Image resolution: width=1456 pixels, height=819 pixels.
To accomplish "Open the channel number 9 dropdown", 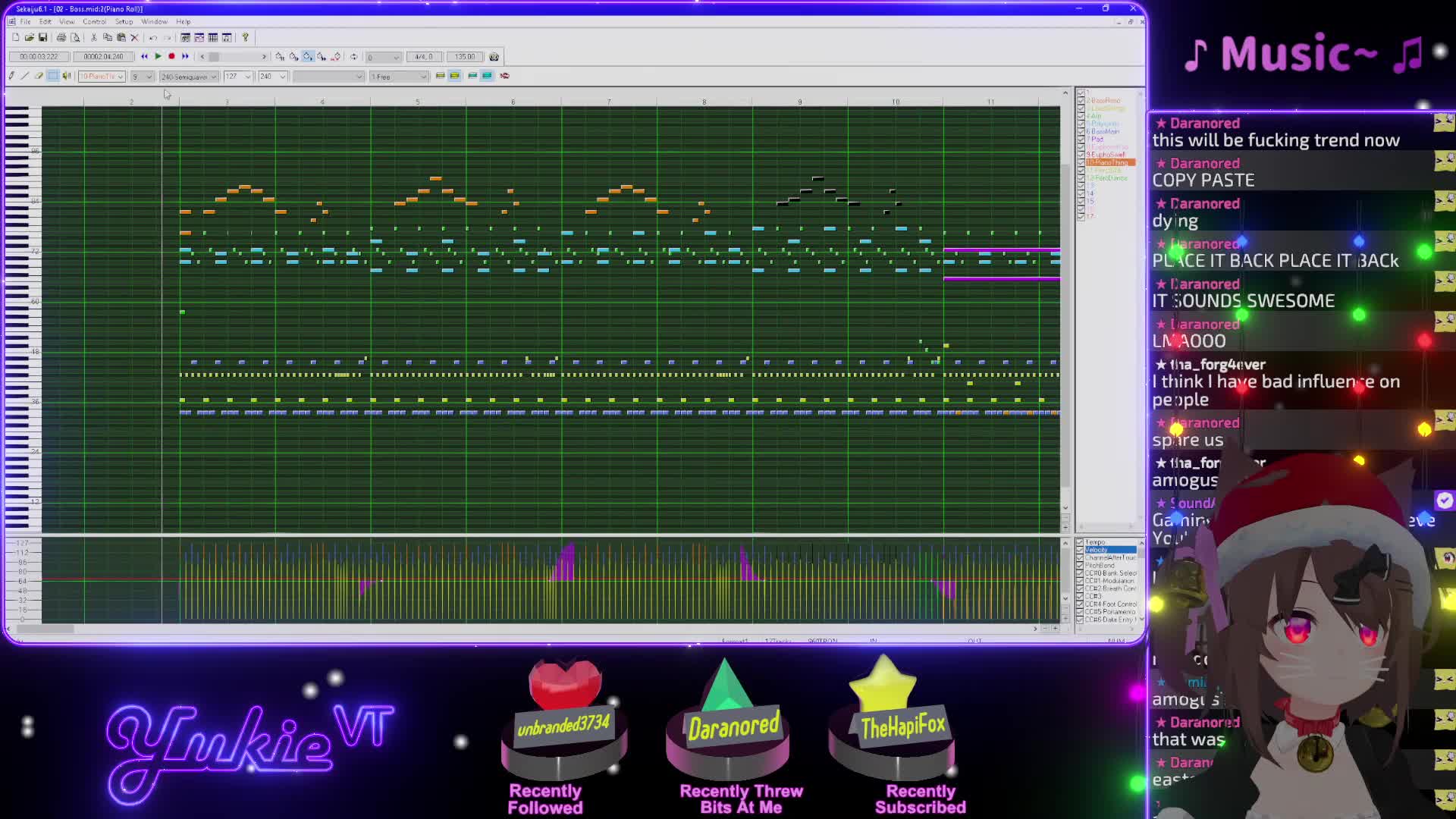I will click(142, 77).
